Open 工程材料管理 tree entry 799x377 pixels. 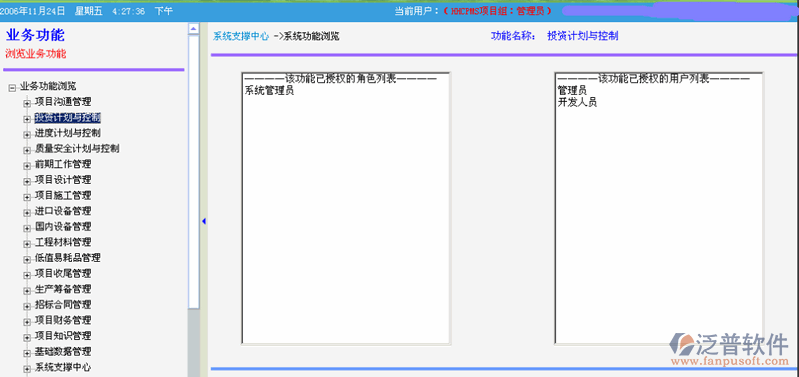tap(63, 242)
